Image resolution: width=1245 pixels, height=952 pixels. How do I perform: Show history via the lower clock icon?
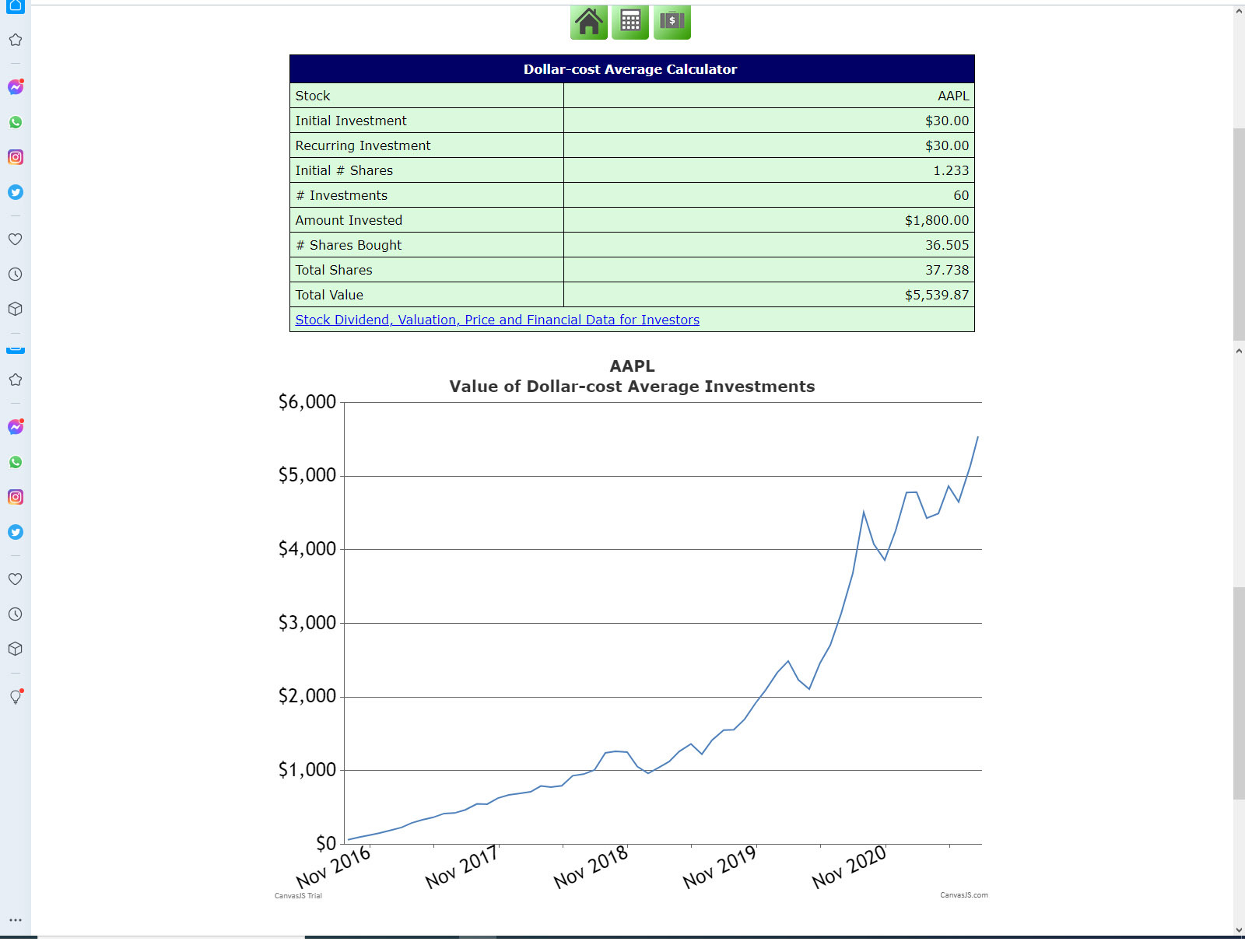click(x=16, y=614)
